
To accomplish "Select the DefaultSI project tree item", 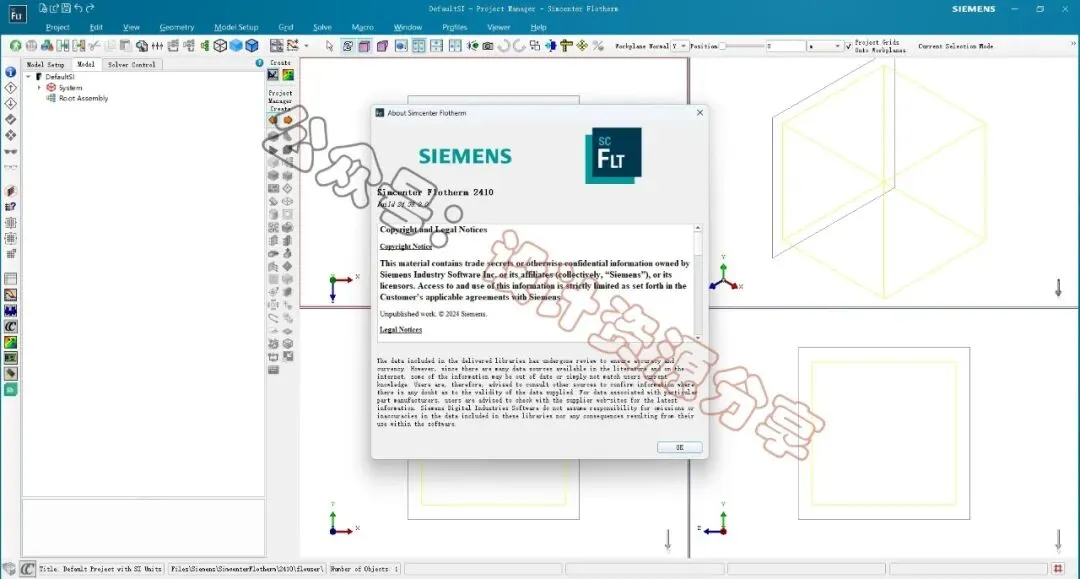I will coord(60,76).
